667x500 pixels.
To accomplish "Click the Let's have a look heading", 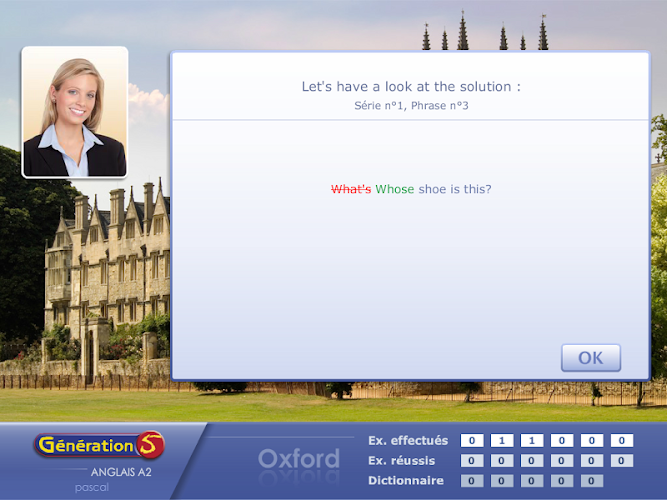I will point(411,86).
